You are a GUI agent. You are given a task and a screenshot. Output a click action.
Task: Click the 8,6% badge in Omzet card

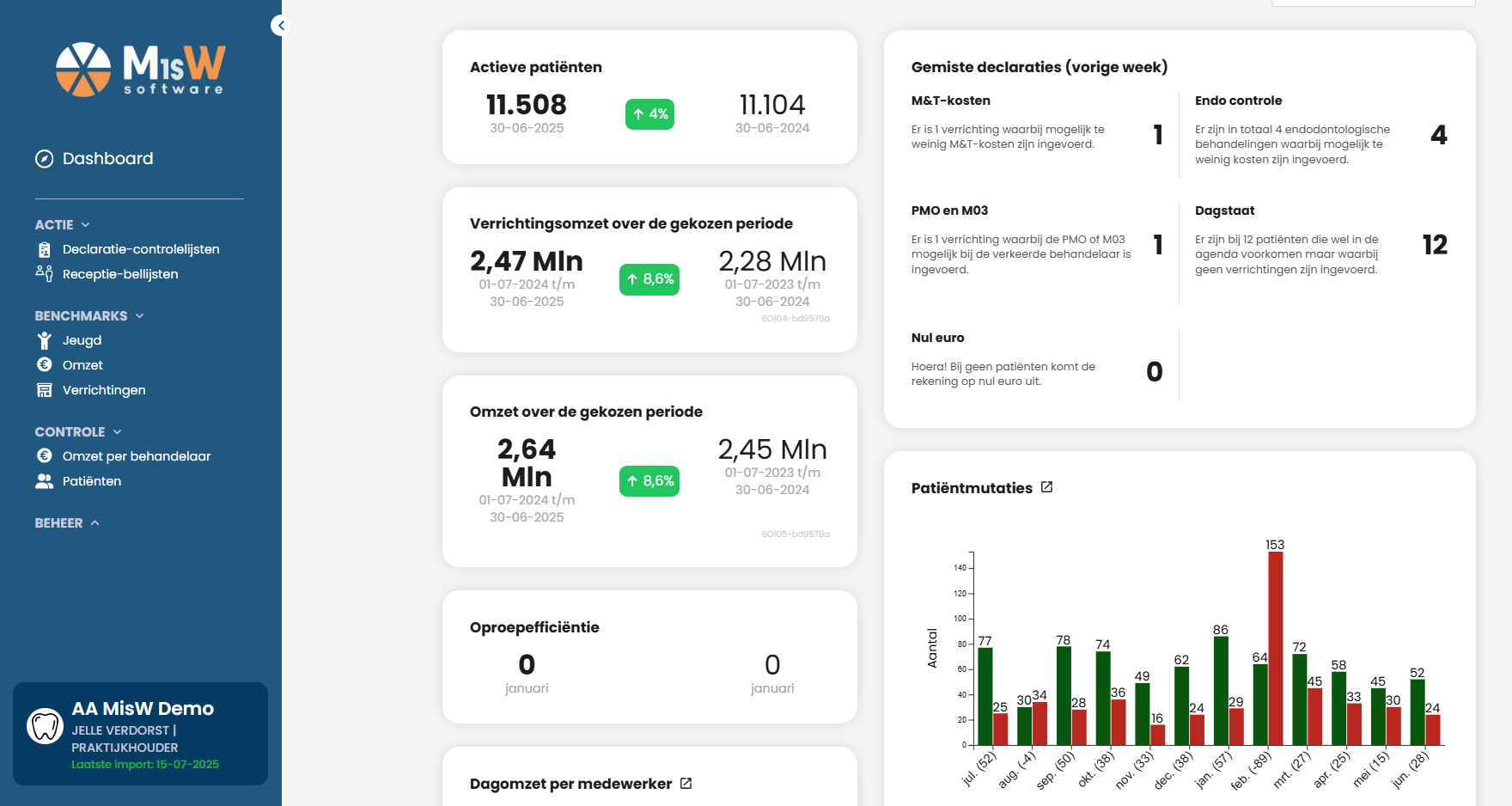pyautogui.click(x=649, y=481)
